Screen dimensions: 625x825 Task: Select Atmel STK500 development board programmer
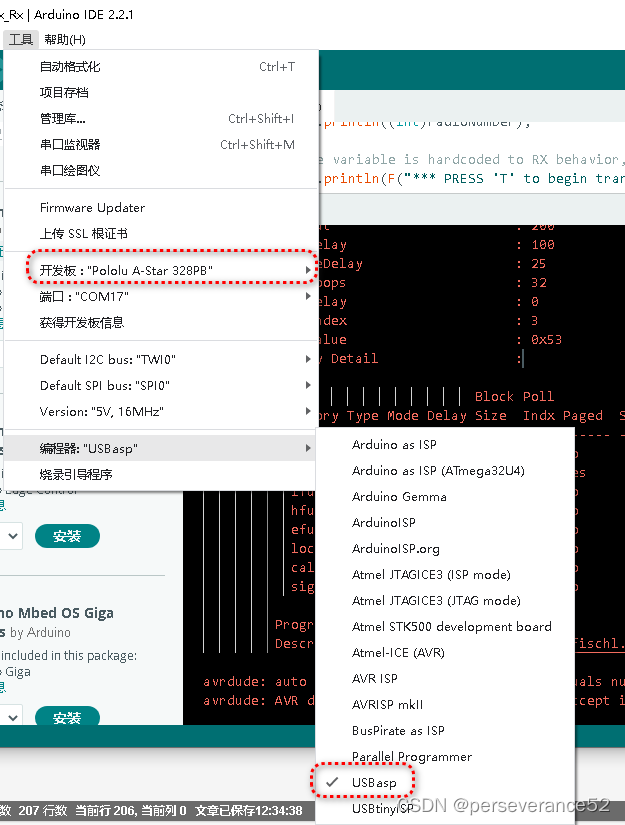coord(445,627)
